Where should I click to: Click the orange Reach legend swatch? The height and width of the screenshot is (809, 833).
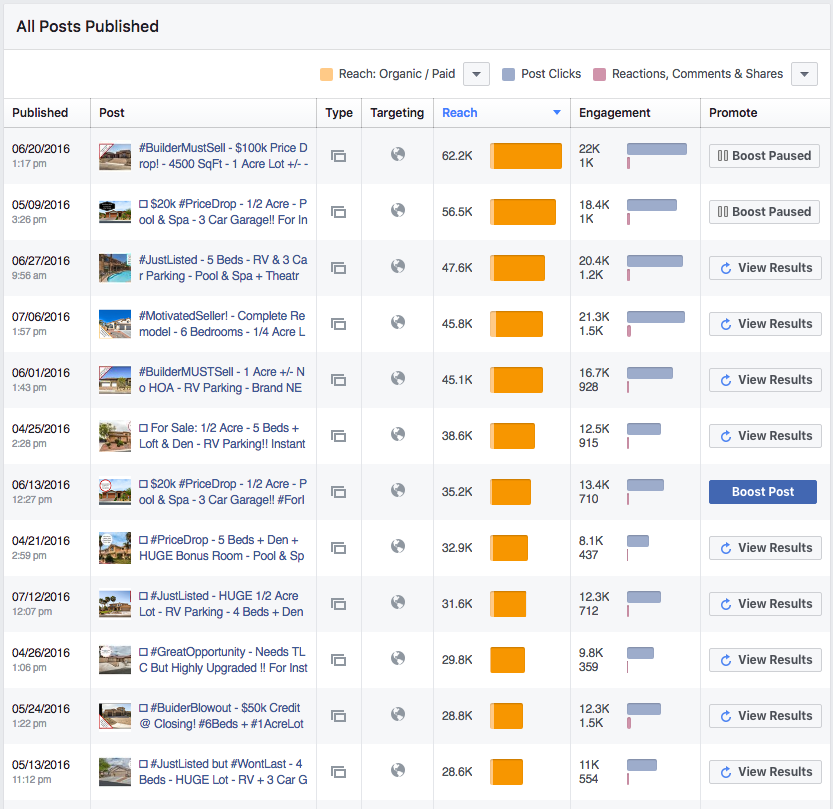(x=326, y=74)
